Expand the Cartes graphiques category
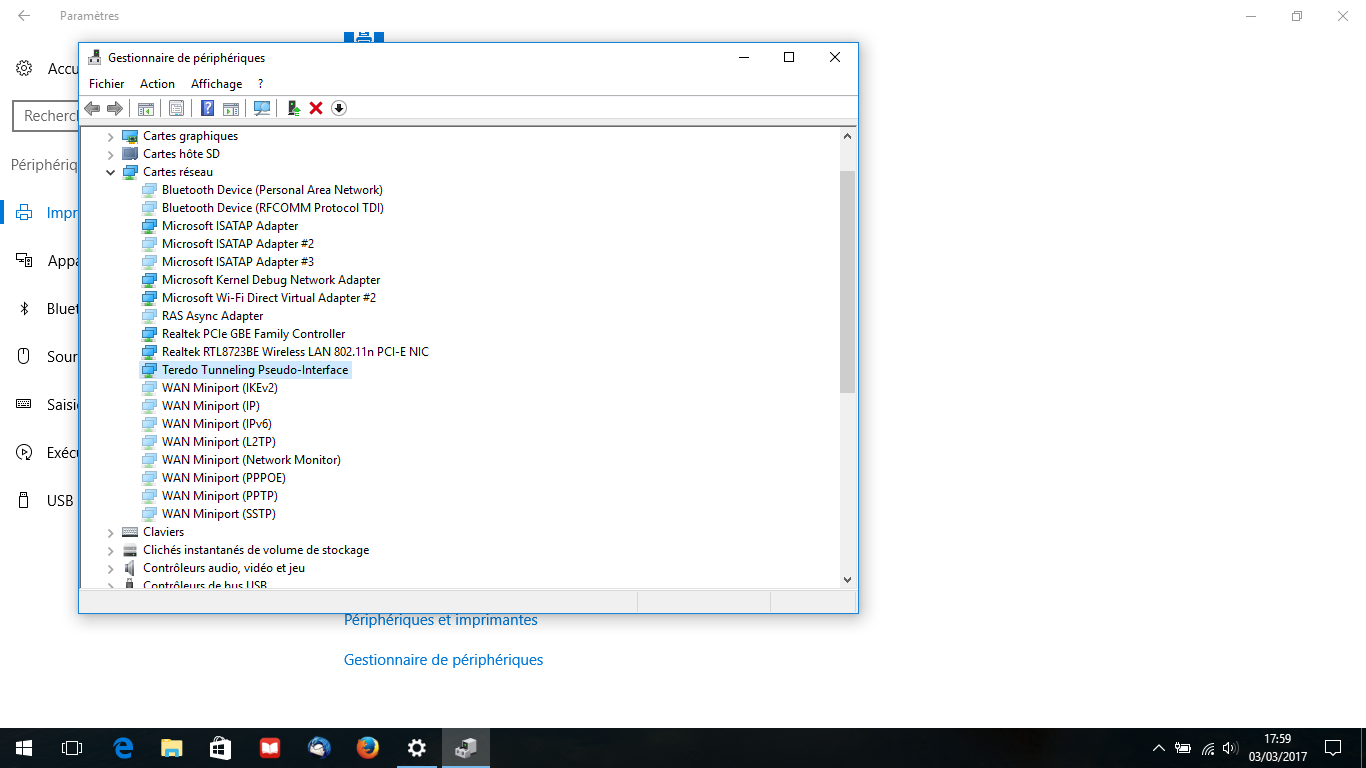1366x768 pixels. point(110,136)
